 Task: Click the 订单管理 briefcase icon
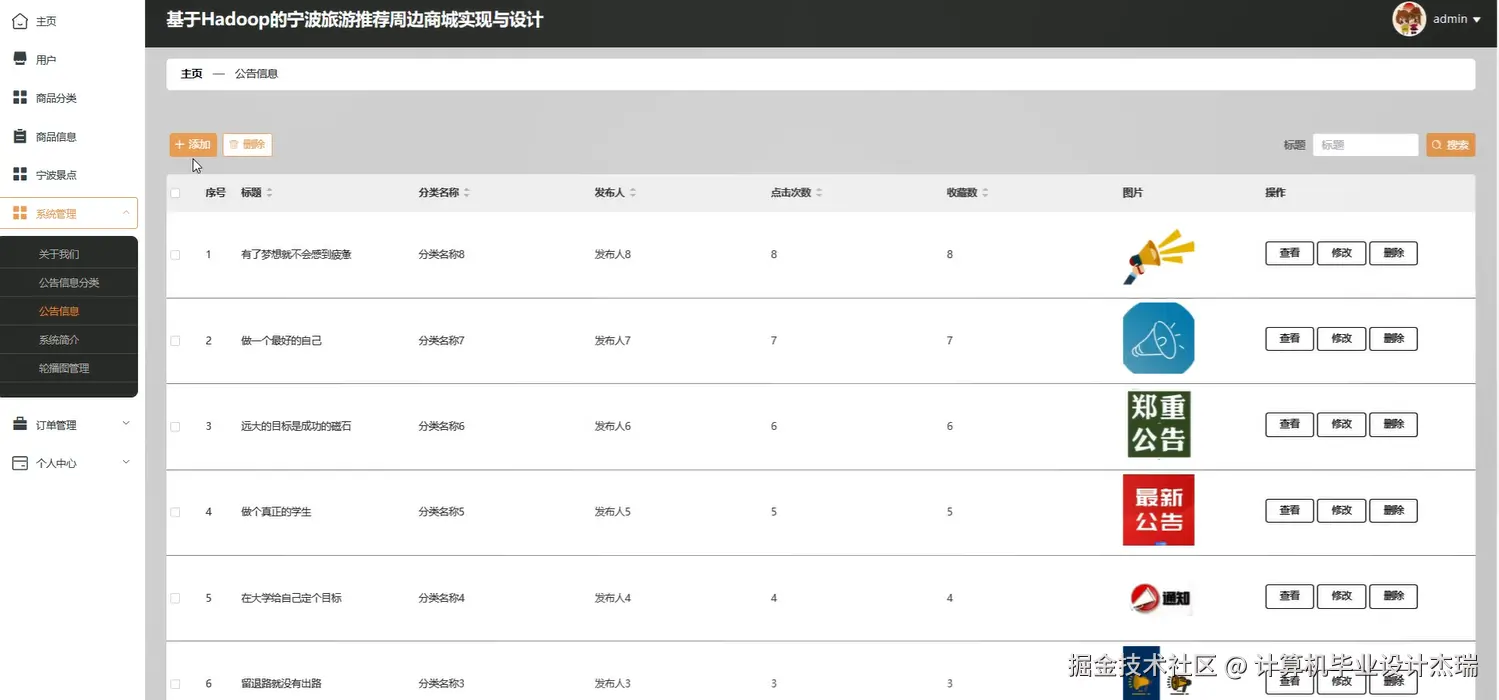pyautogui.click(x=20, y=425)
